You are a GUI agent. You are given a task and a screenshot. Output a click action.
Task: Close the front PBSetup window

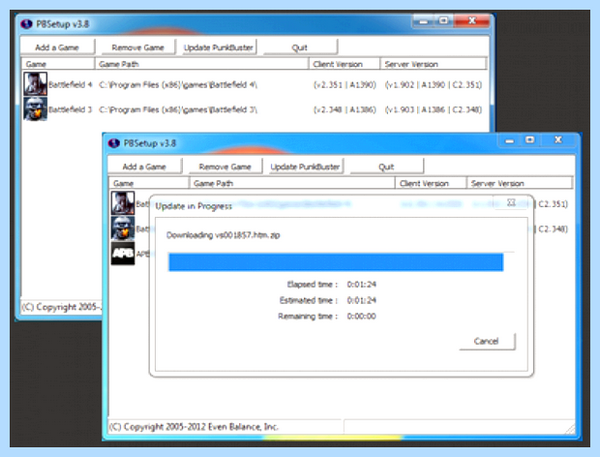pos(558,140)
